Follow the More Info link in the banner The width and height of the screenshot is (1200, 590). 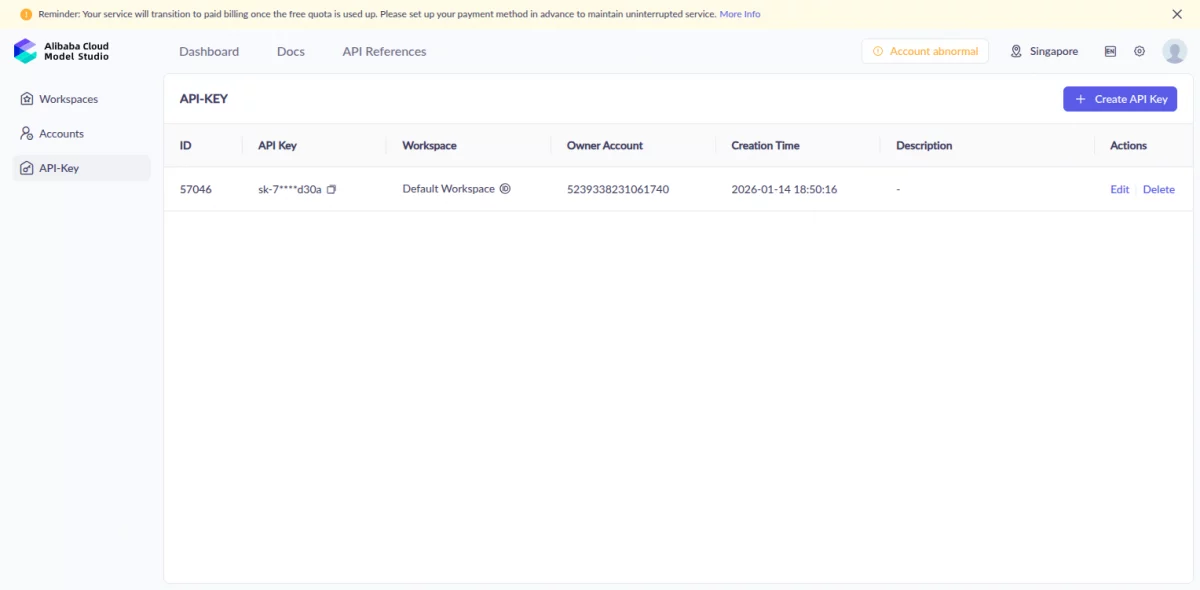pos(740,14)
